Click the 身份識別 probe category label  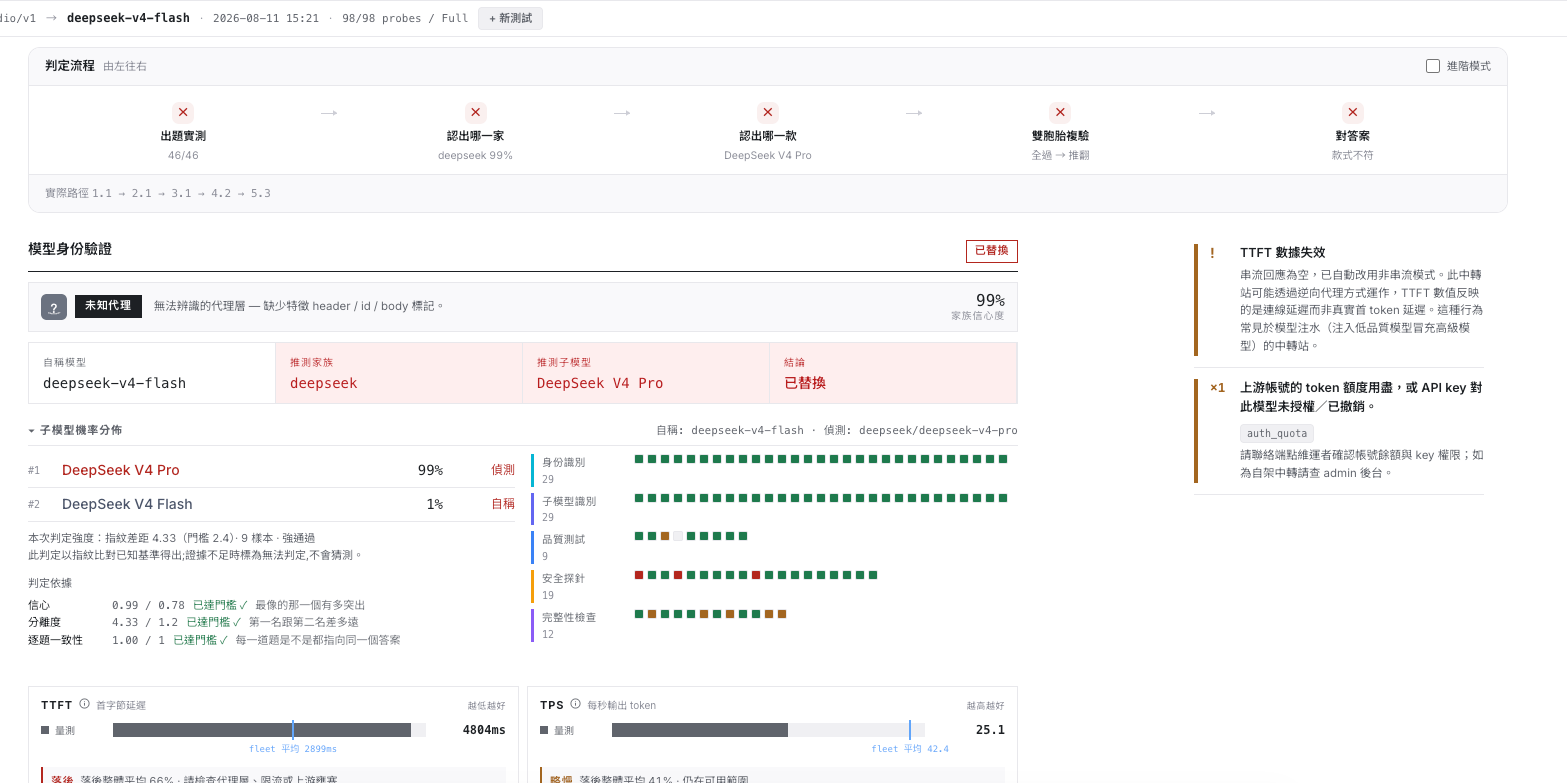[x=563, y=463]
